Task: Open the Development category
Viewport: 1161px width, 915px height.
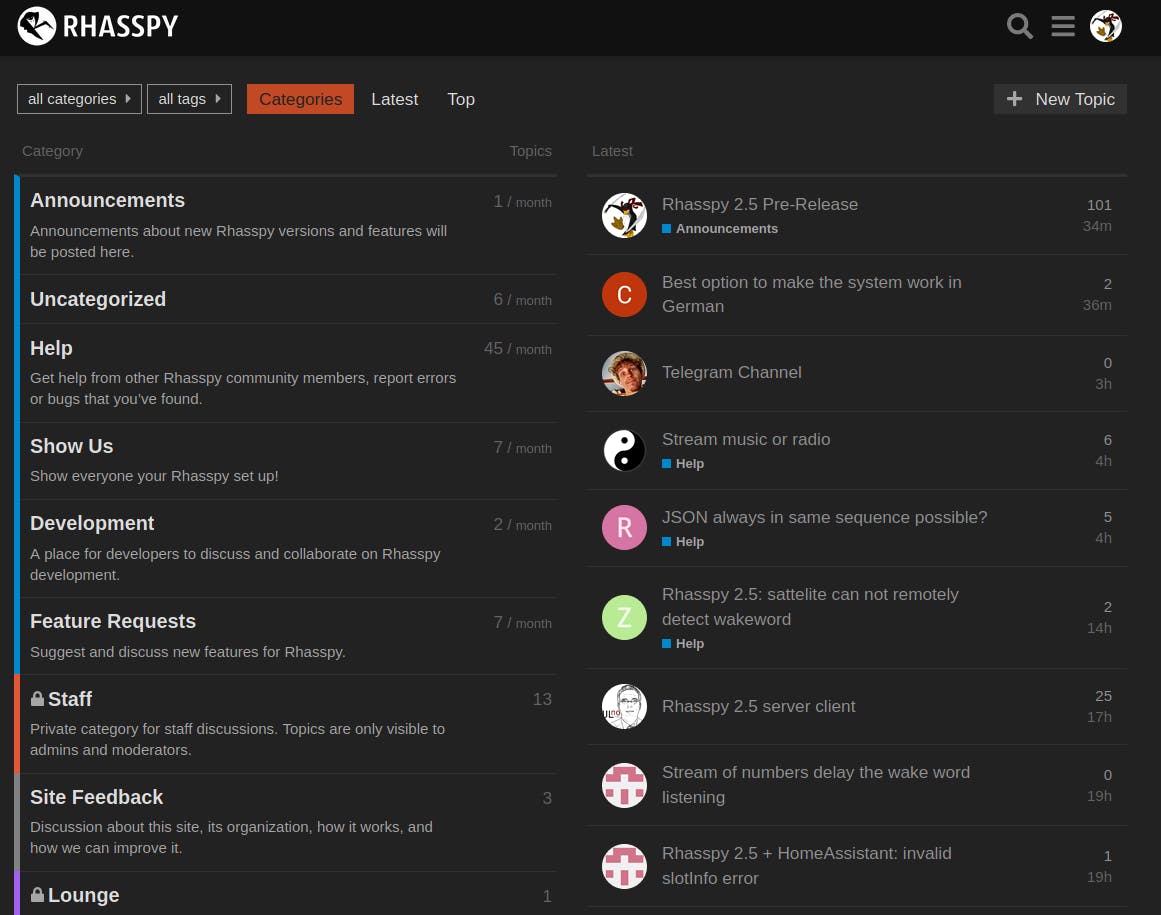Action: (92, 523)
